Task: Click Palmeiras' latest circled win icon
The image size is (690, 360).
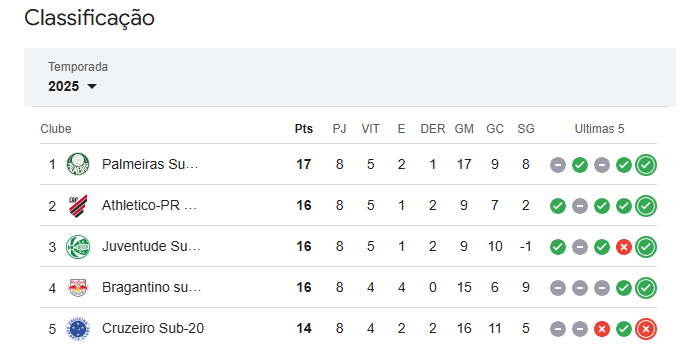Action: tap(646, 165)
